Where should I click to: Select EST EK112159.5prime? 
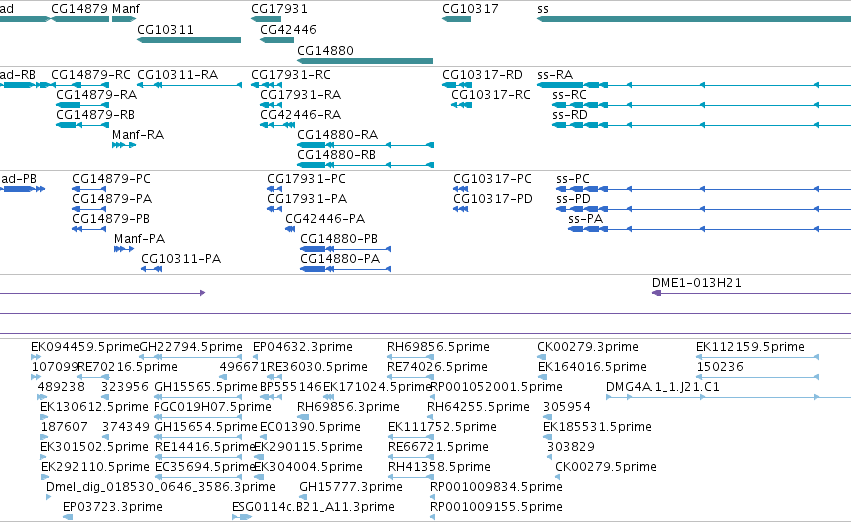click(x=750, y=347)
